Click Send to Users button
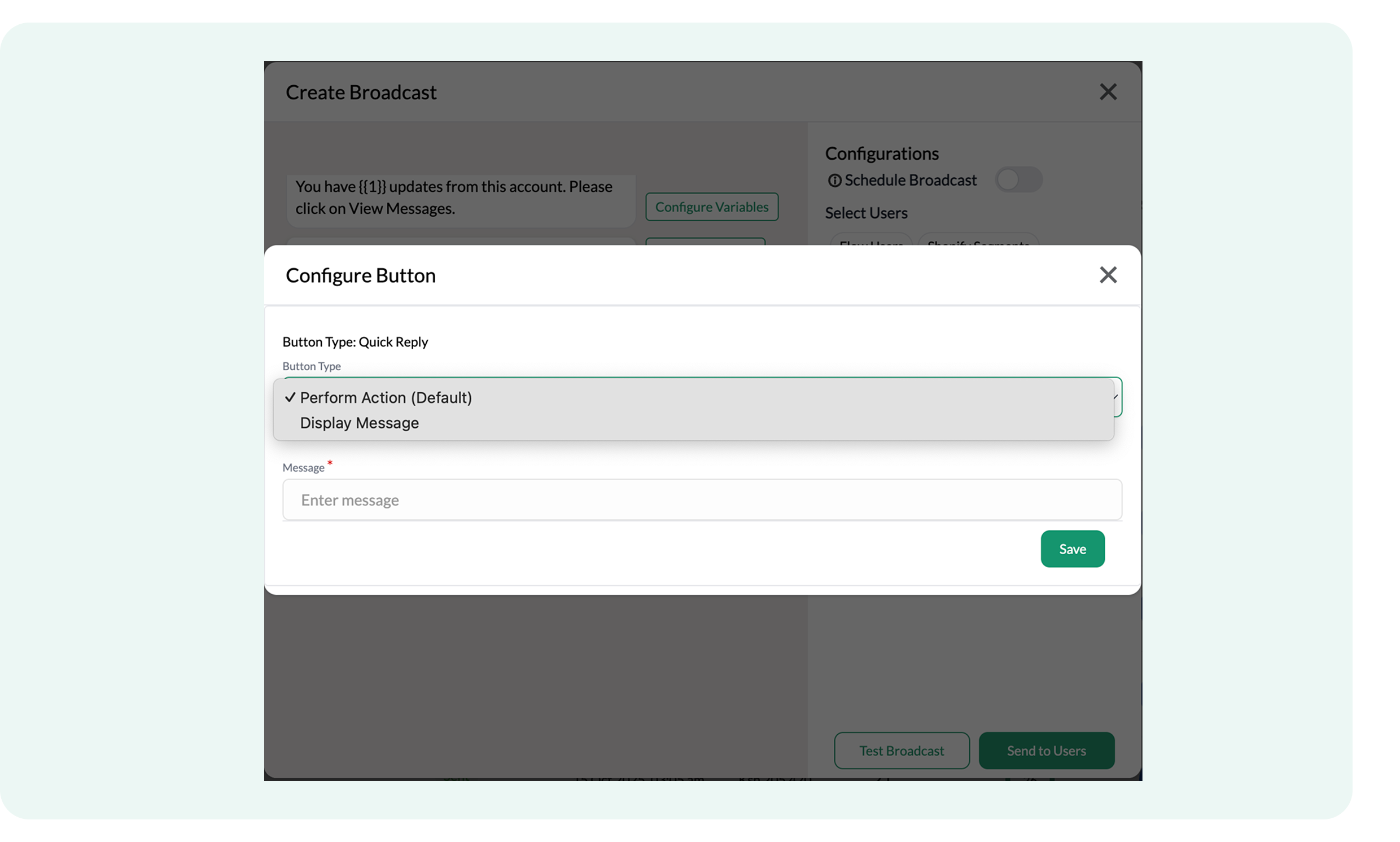Image resolution: width=1400 pixels, height=842 pixels. click(1046, 751)
